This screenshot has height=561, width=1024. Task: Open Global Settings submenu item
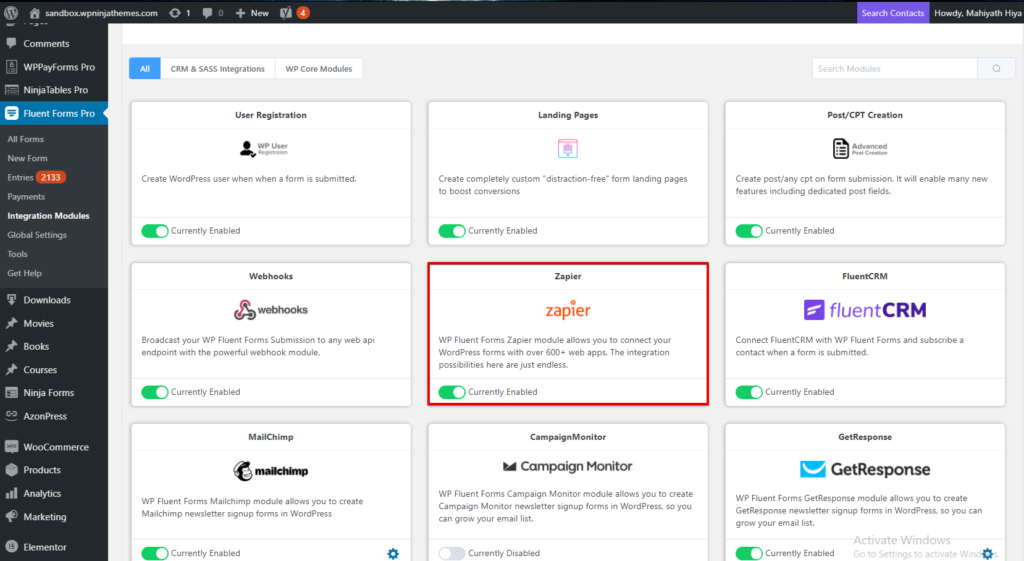pos(37,234)
